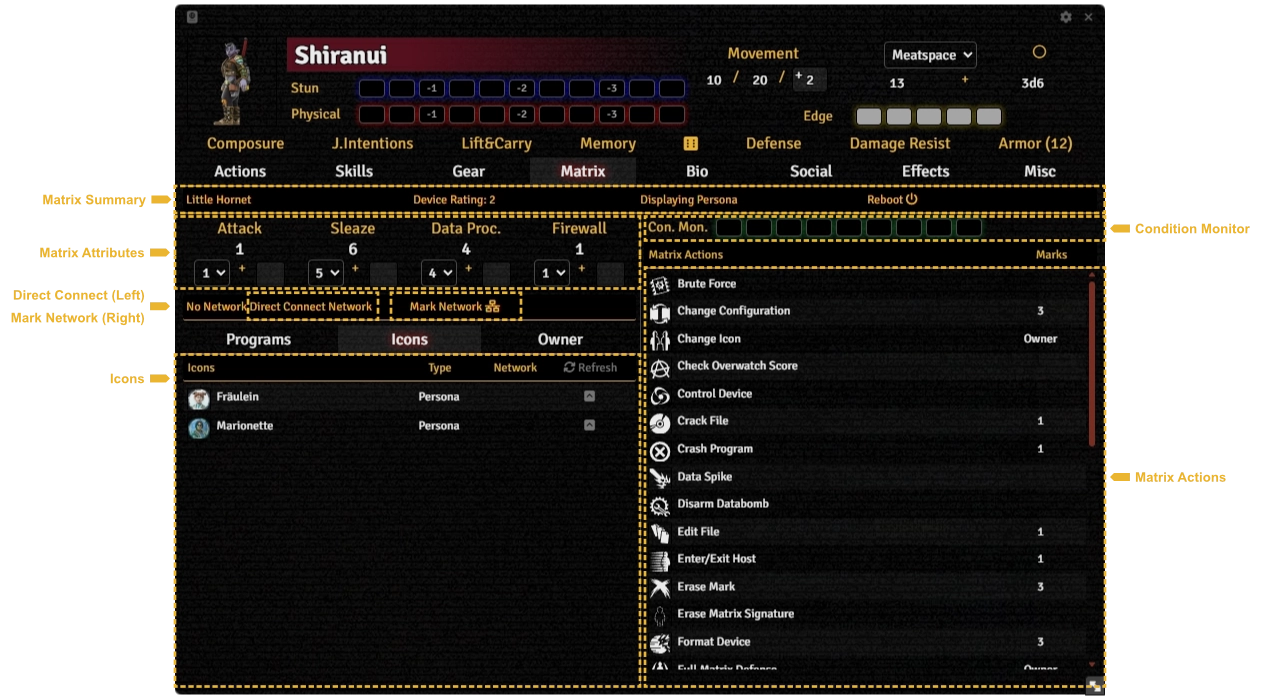Screen dimensions: 1280x700
Task: Click the Crash Program icon
Action: tap(660, 451)
